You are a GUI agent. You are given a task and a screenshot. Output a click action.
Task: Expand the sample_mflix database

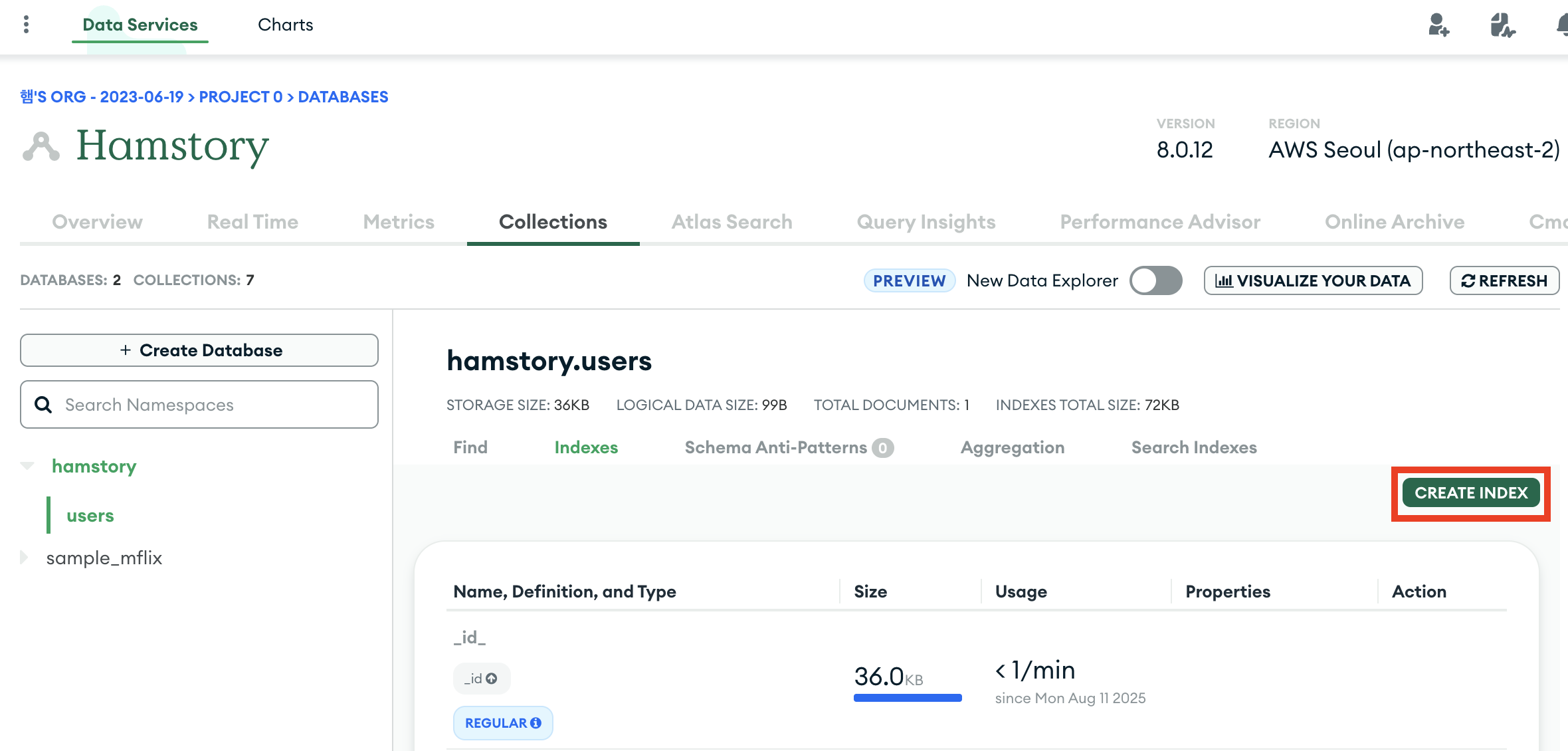point(25,558)
